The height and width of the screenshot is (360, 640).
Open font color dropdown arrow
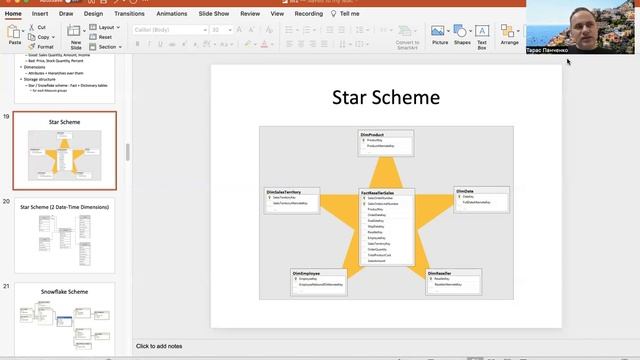[272, 44]
